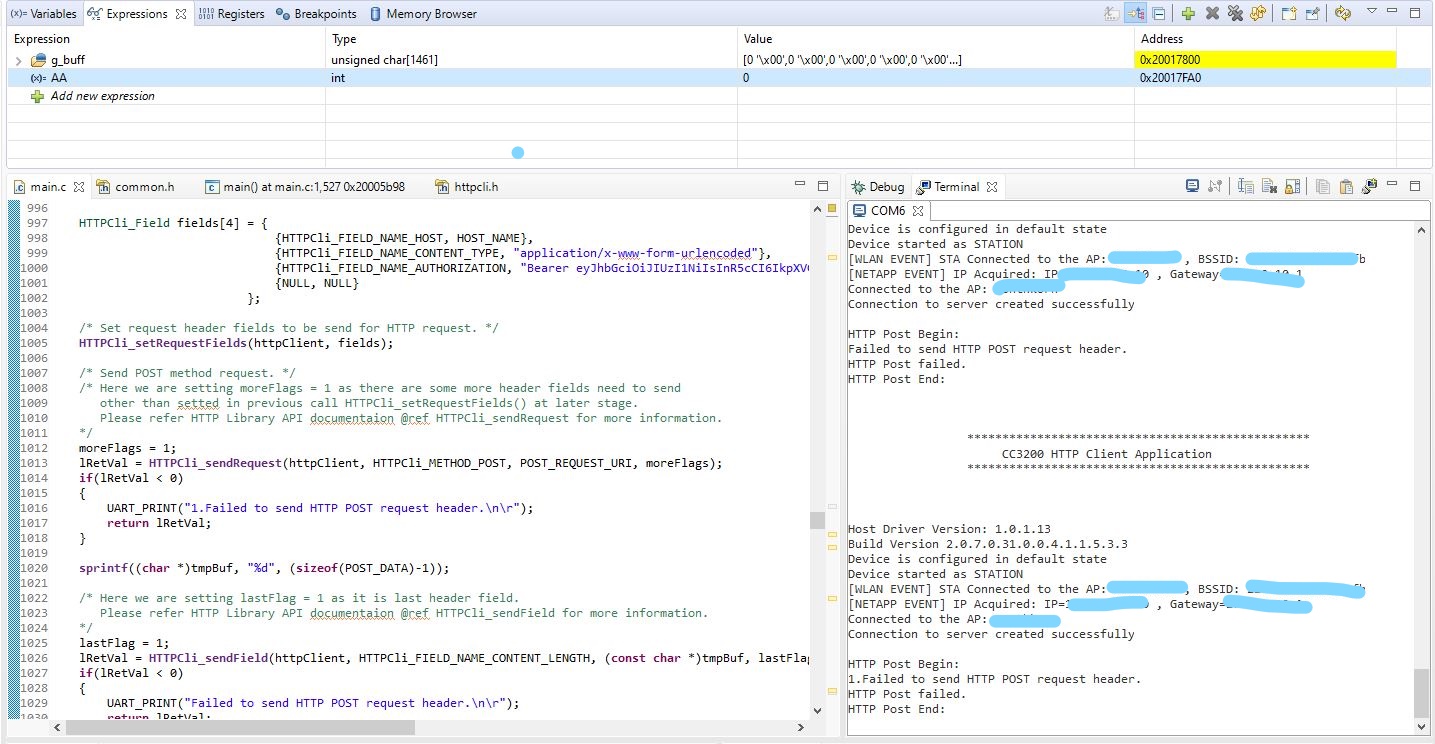Clear the terminal output

click(1269, 186)
